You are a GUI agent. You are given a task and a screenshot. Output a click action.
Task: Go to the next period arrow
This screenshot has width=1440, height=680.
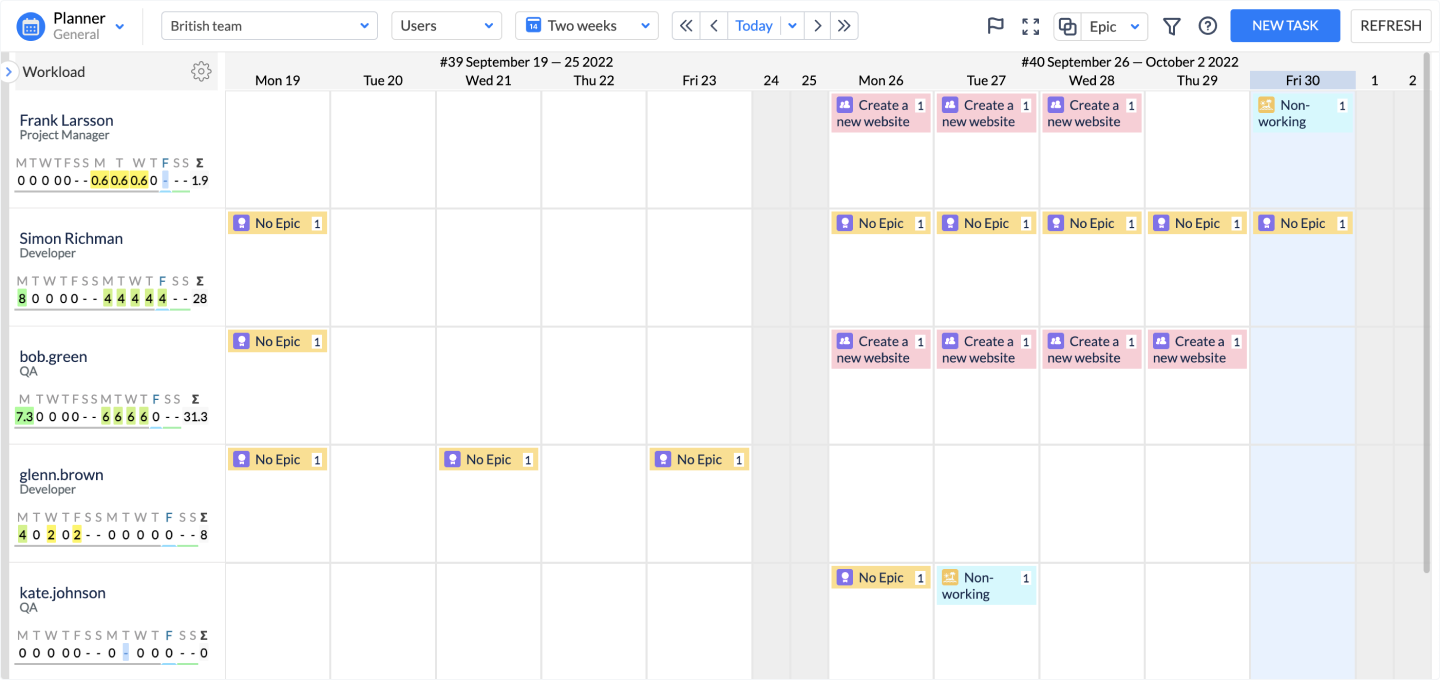(x=818, y=26)
